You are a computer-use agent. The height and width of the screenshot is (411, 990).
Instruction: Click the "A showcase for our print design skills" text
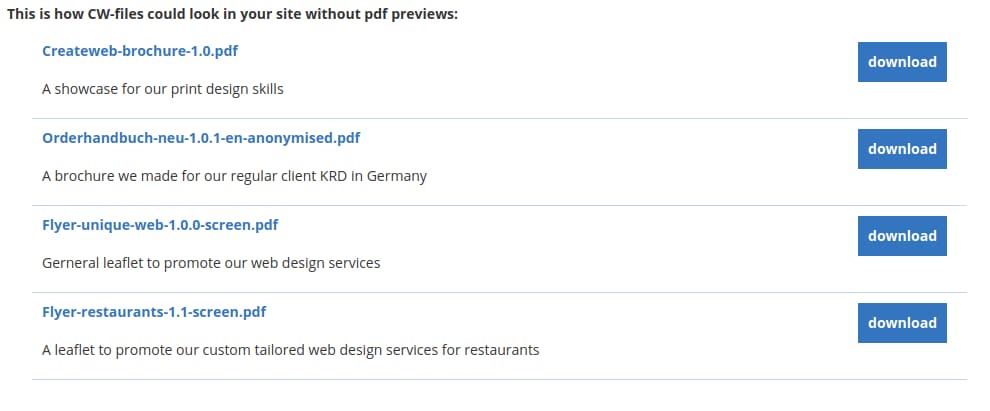coord(163,89)
